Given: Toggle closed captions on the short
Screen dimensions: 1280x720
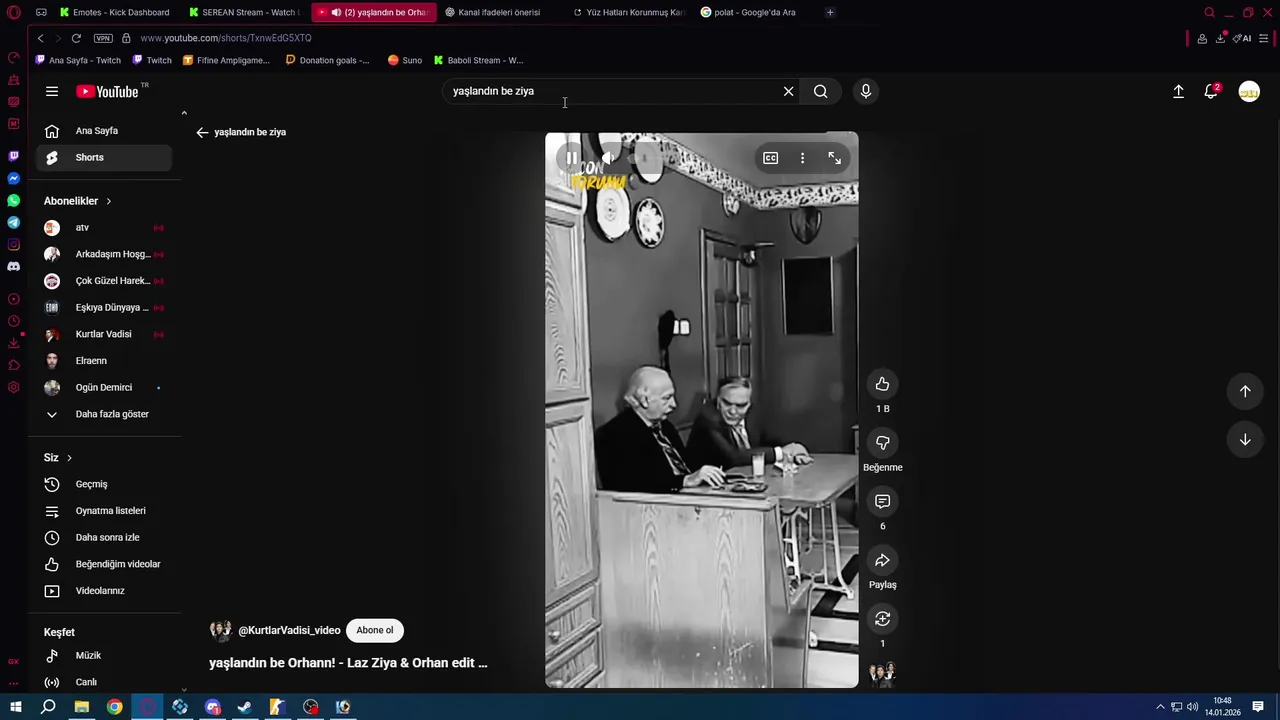Looking at the screenshot, I should click(770, 158).
